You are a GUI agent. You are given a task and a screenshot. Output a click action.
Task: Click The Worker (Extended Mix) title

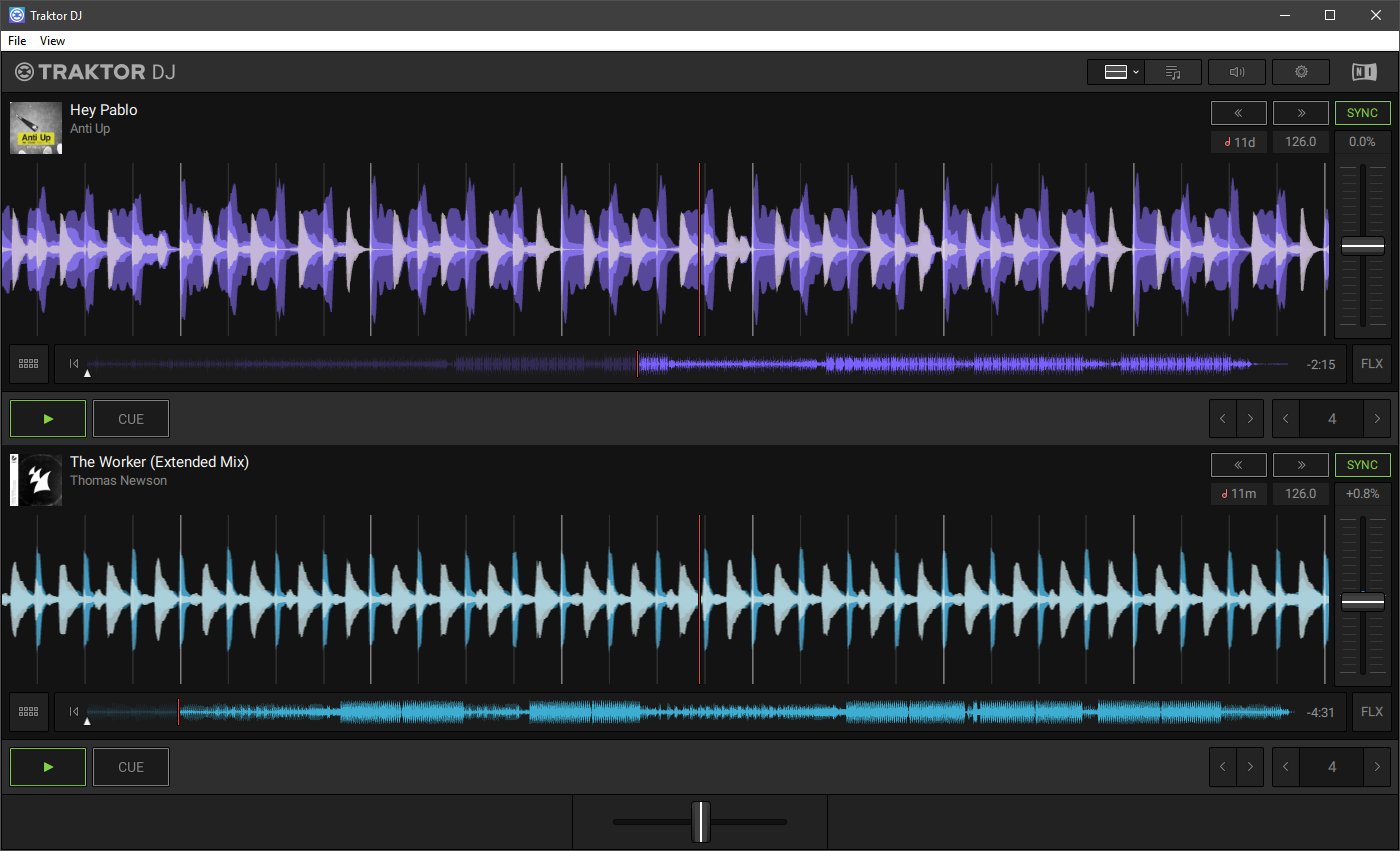pyautogui.click(x=159, y=462)
